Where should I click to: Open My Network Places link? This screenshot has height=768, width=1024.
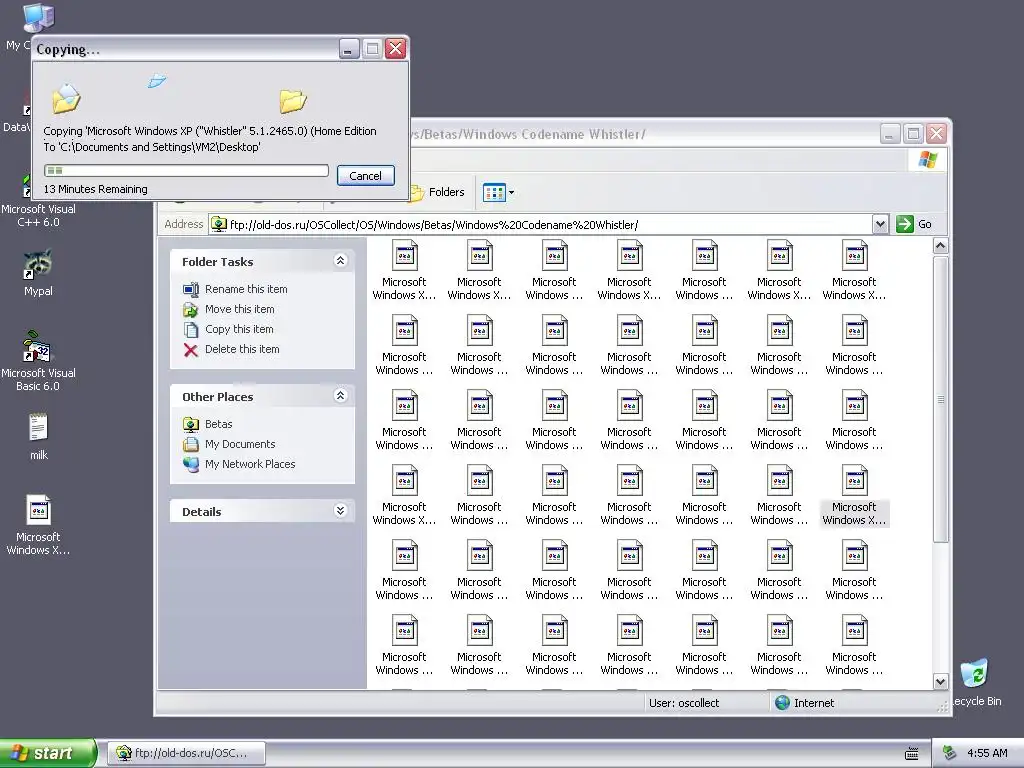tap(249, 464)
